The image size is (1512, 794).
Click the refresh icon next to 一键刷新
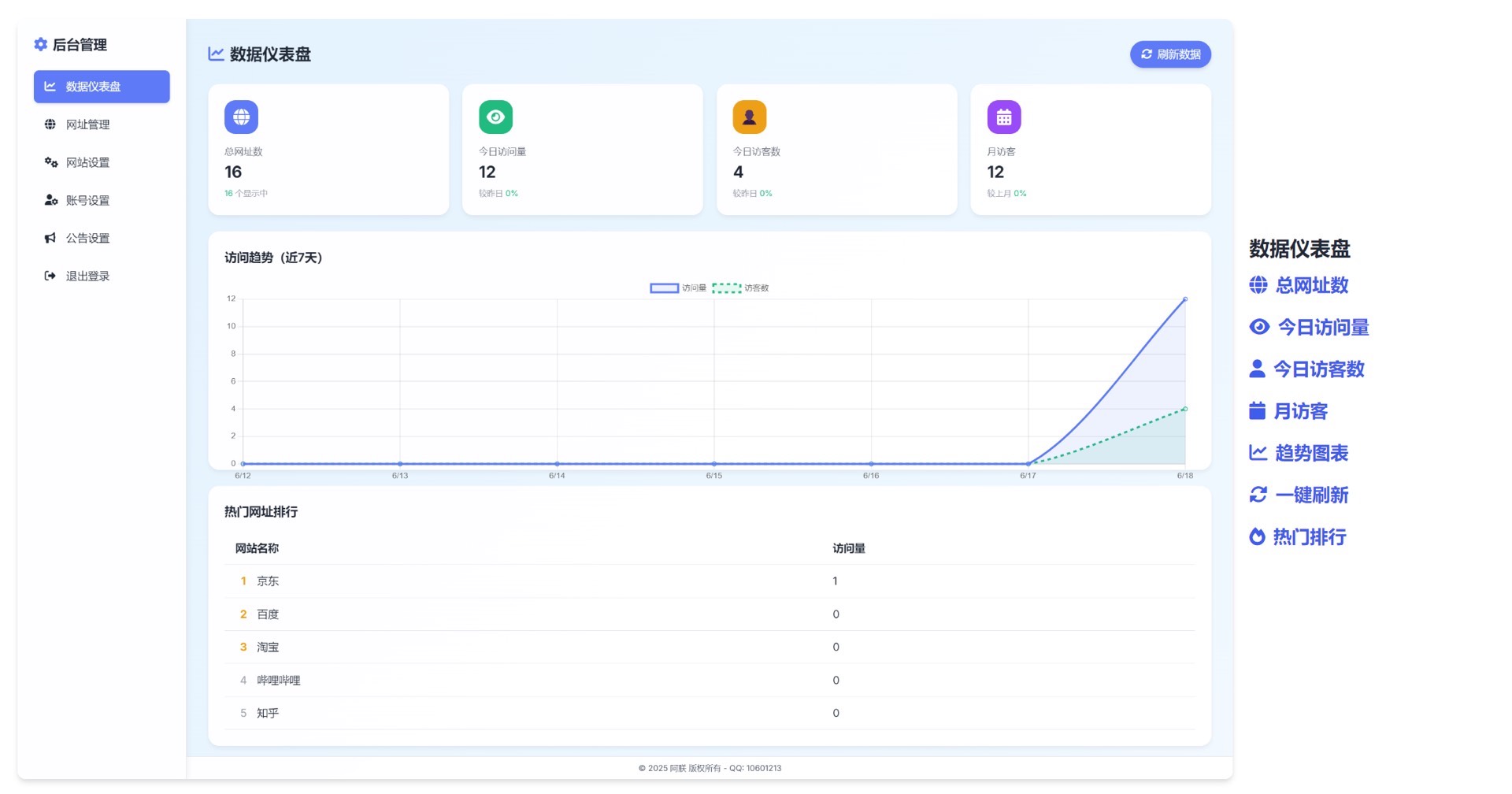click(1258, 495)
